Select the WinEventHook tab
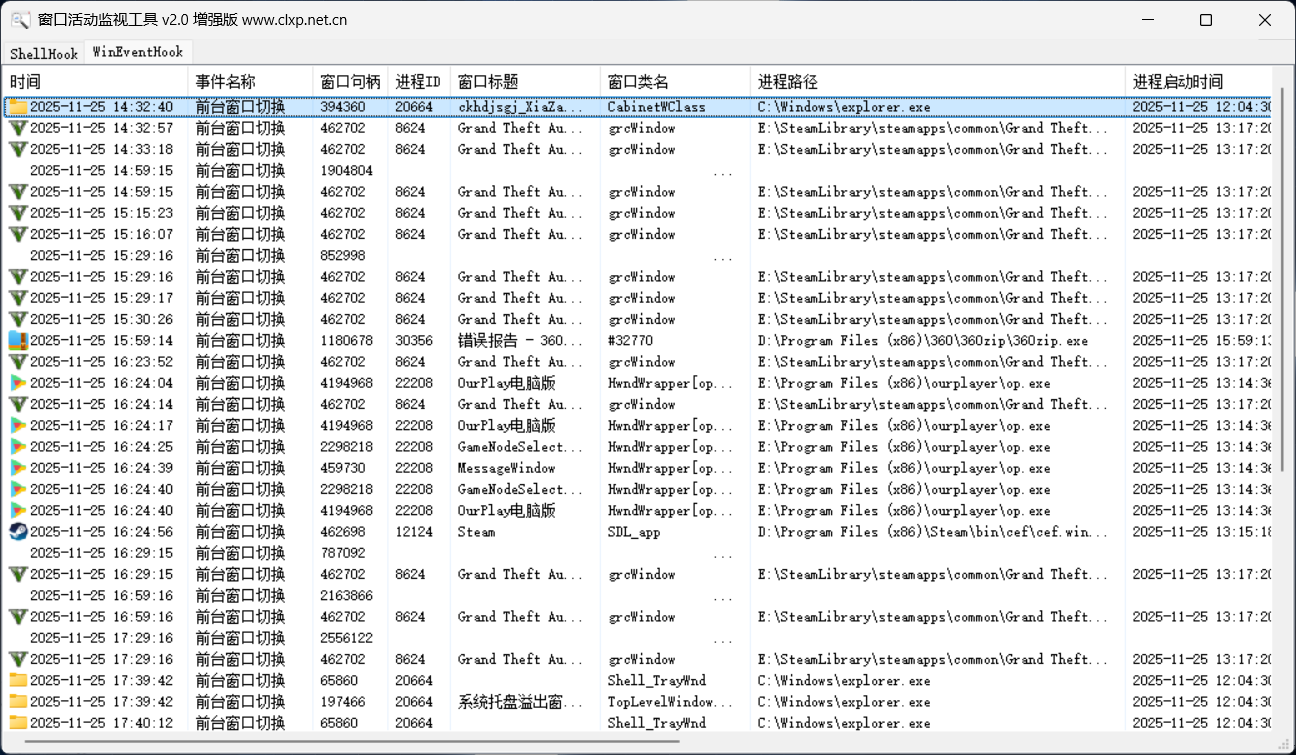 pos(138,52)
